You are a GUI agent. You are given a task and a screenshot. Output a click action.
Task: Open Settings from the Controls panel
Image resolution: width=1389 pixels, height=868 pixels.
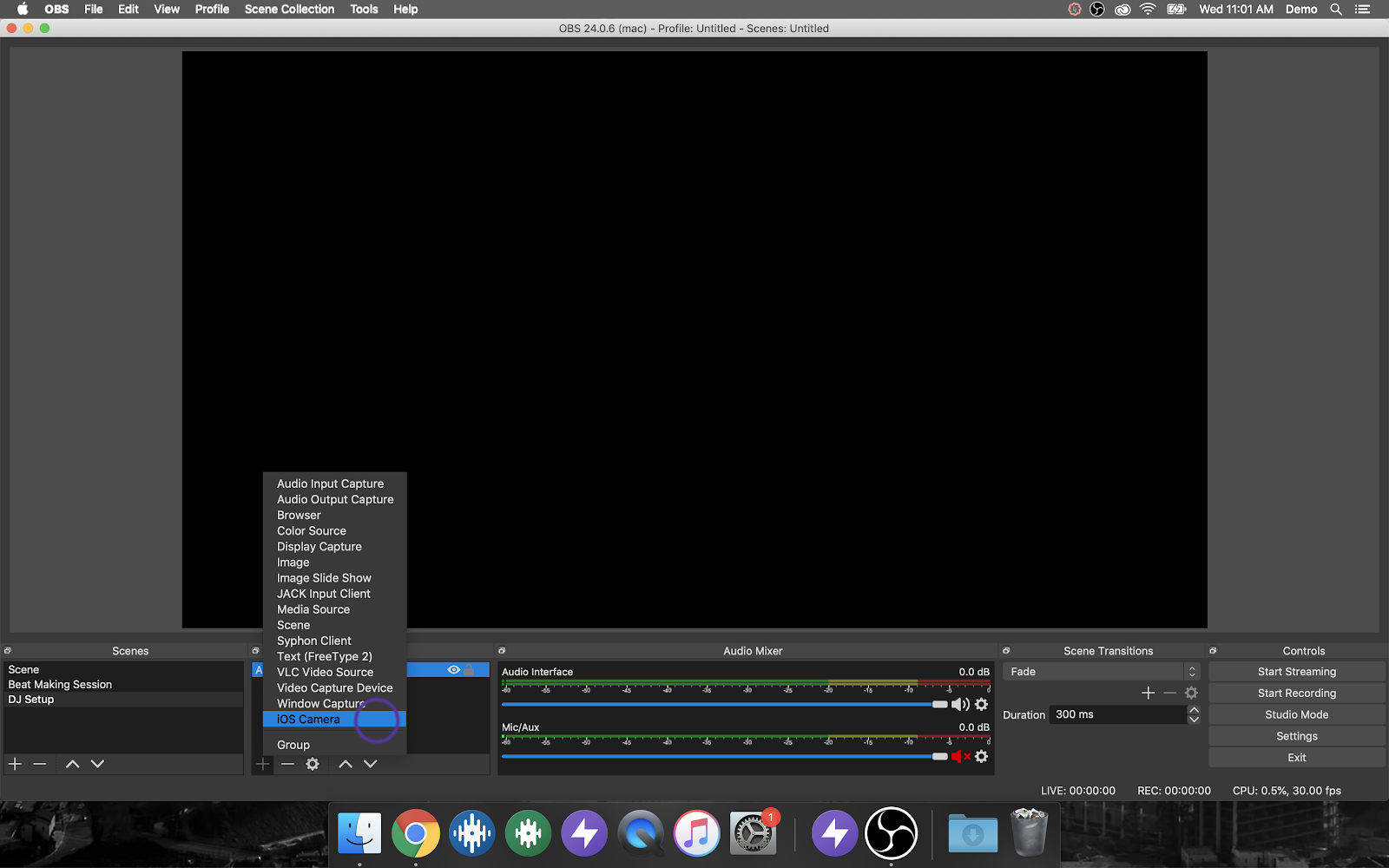1297,736
